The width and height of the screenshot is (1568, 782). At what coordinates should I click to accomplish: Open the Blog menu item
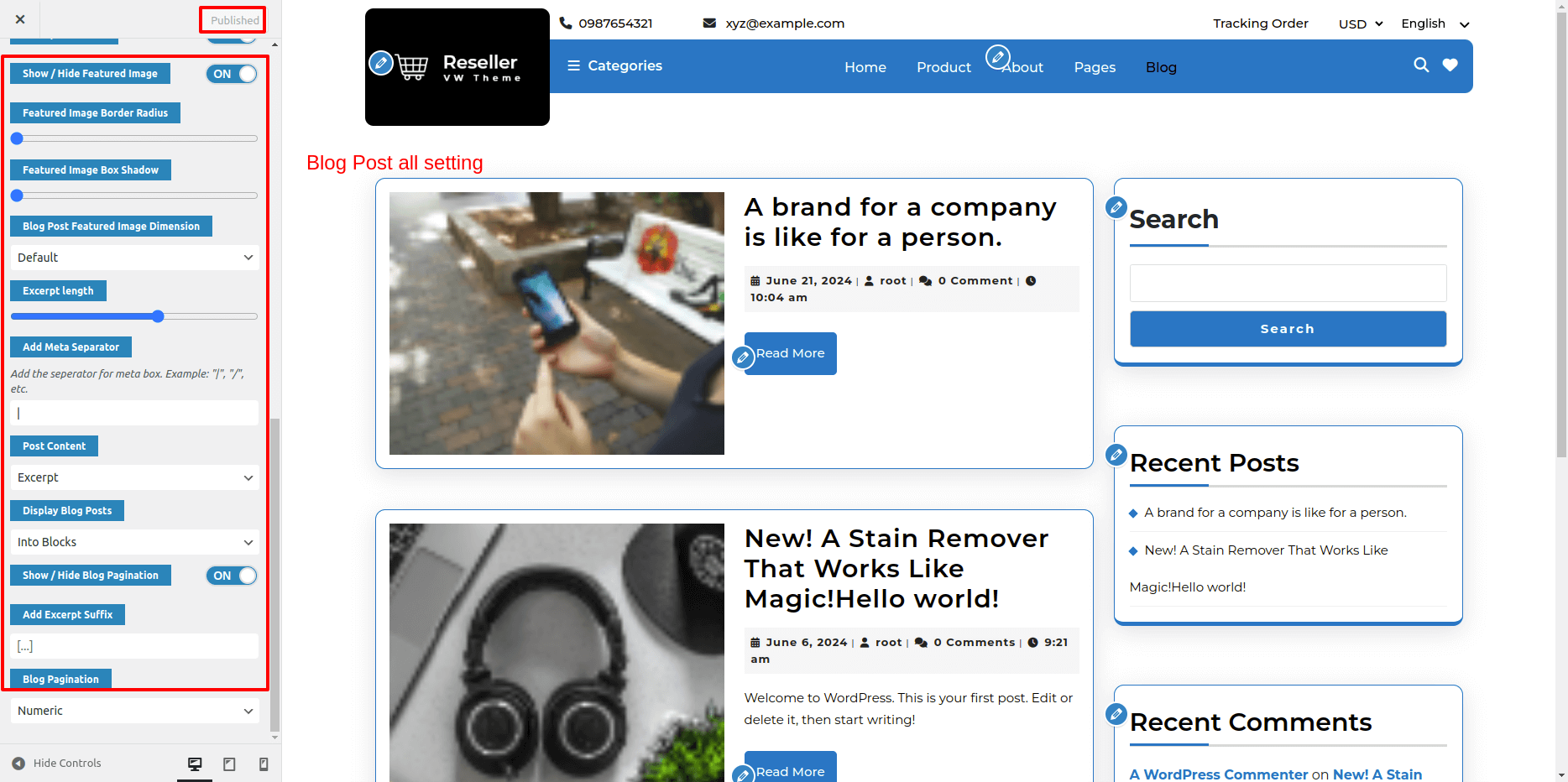pos(1161,67)
